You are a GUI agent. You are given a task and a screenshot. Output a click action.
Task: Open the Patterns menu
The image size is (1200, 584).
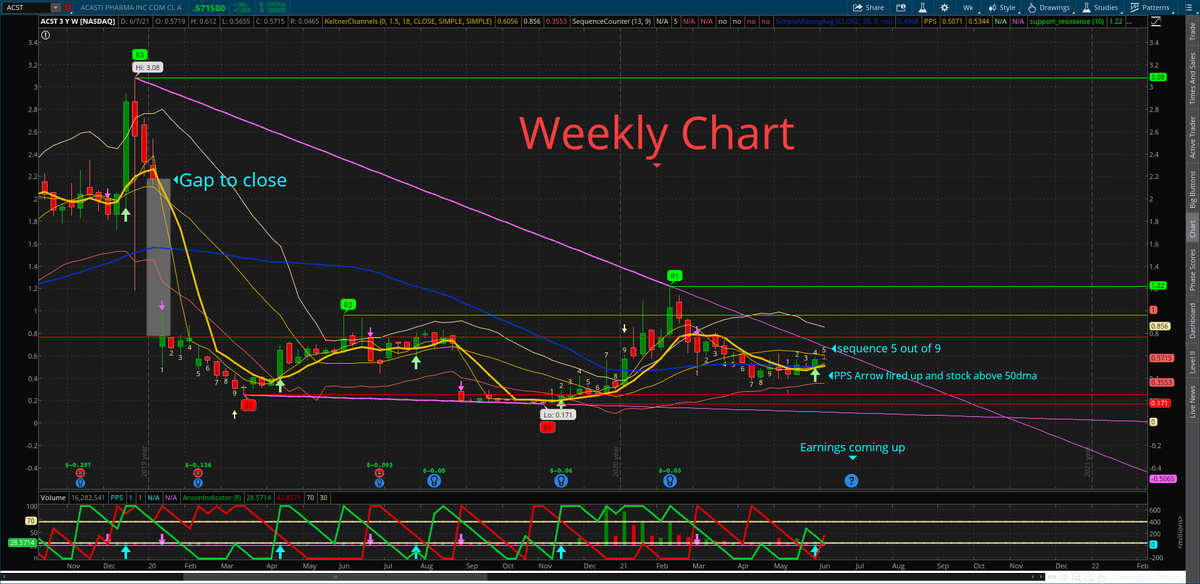(1153, 6)
